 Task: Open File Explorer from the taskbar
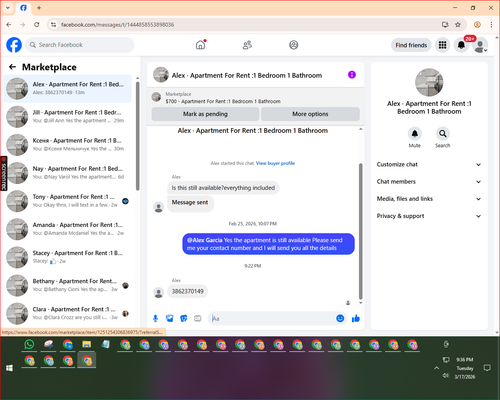[x=87, y=344]
